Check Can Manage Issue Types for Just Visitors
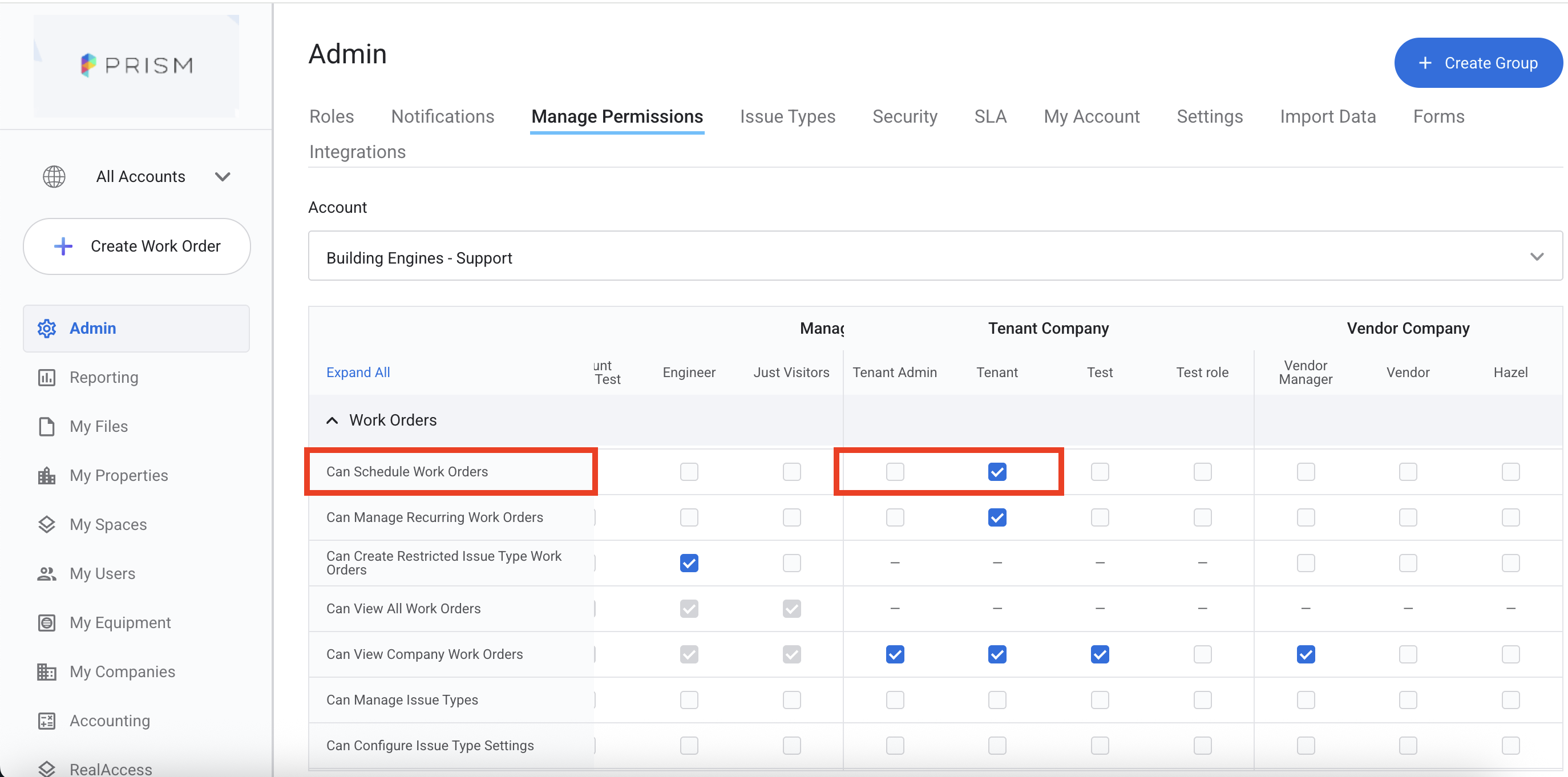The width and height of the screenshot is (1568, 777). pos(792,700)
